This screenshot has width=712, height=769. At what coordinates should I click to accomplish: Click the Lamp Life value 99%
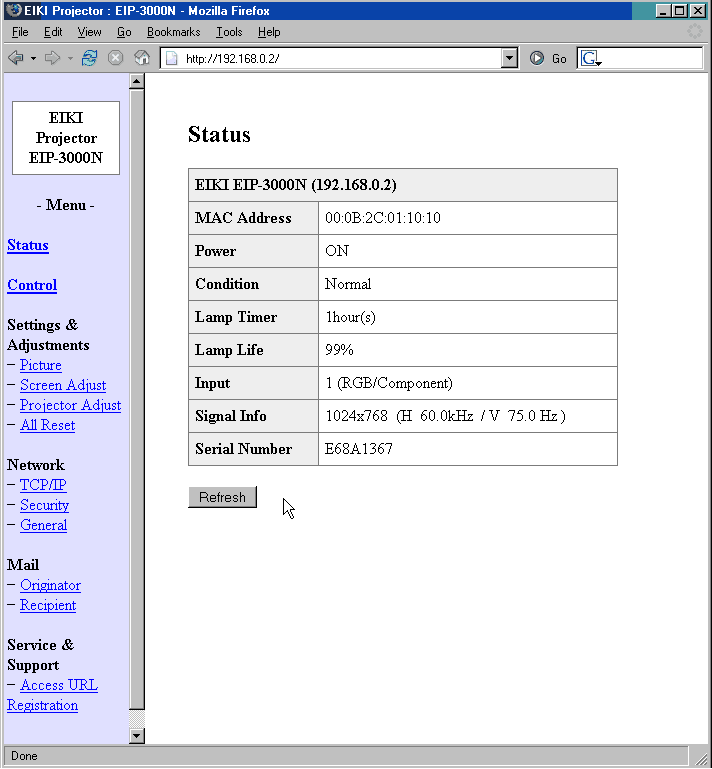(339, 350)
